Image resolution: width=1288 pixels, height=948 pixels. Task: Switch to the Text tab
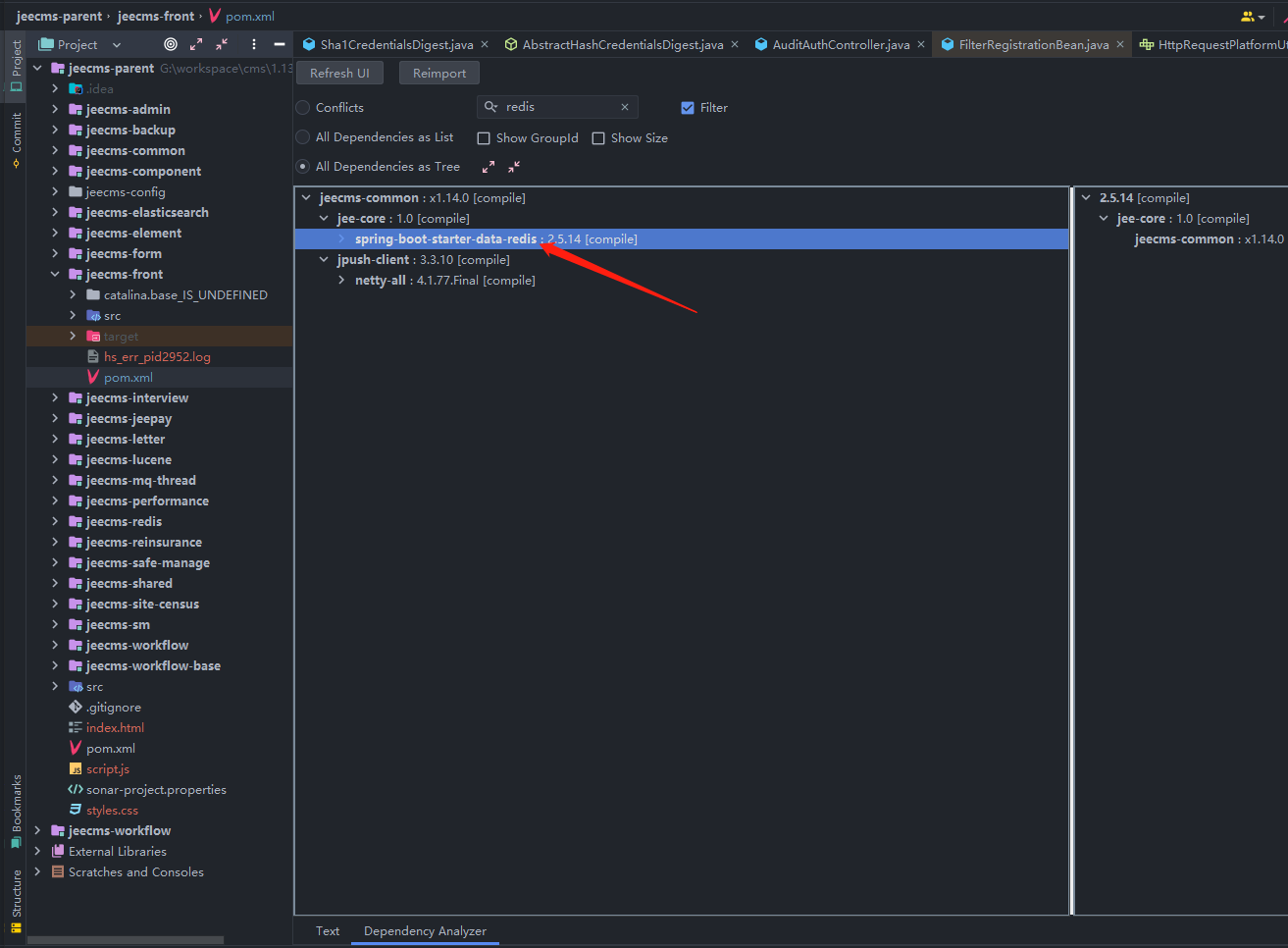[328, 931]
